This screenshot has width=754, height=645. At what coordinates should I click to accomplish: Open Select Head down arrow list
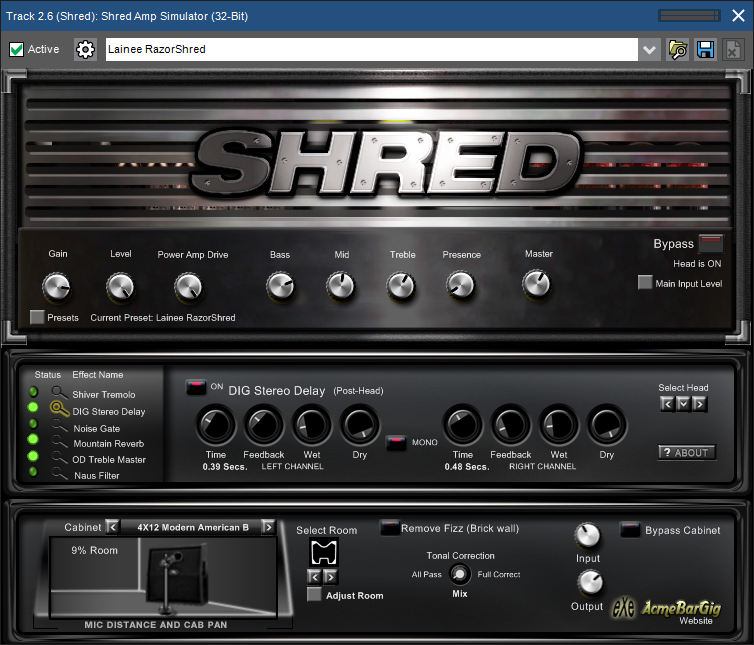point(683,404)
